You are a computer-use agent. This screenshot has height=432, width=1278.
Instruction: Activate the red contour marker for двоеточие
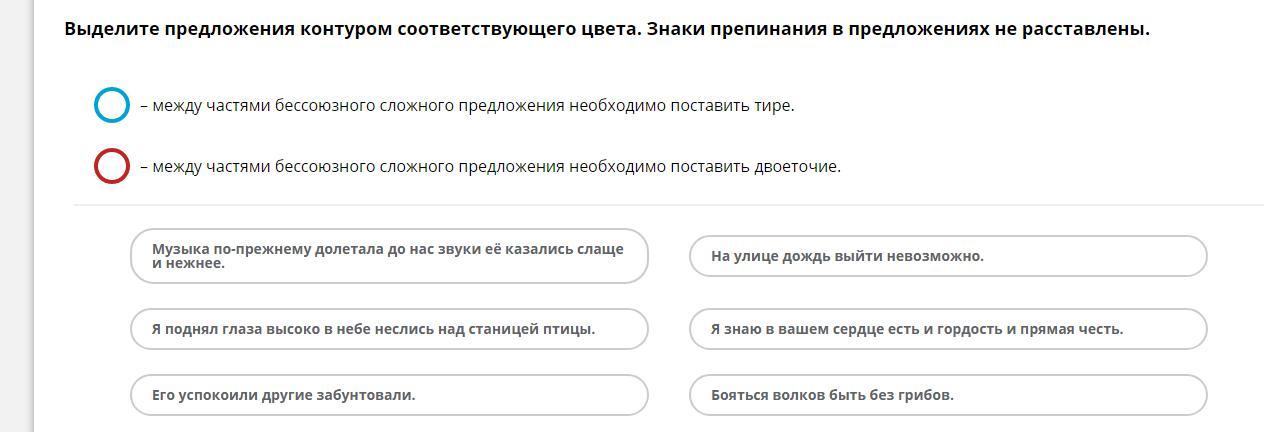pyautogui.click(x=112, y=166)
